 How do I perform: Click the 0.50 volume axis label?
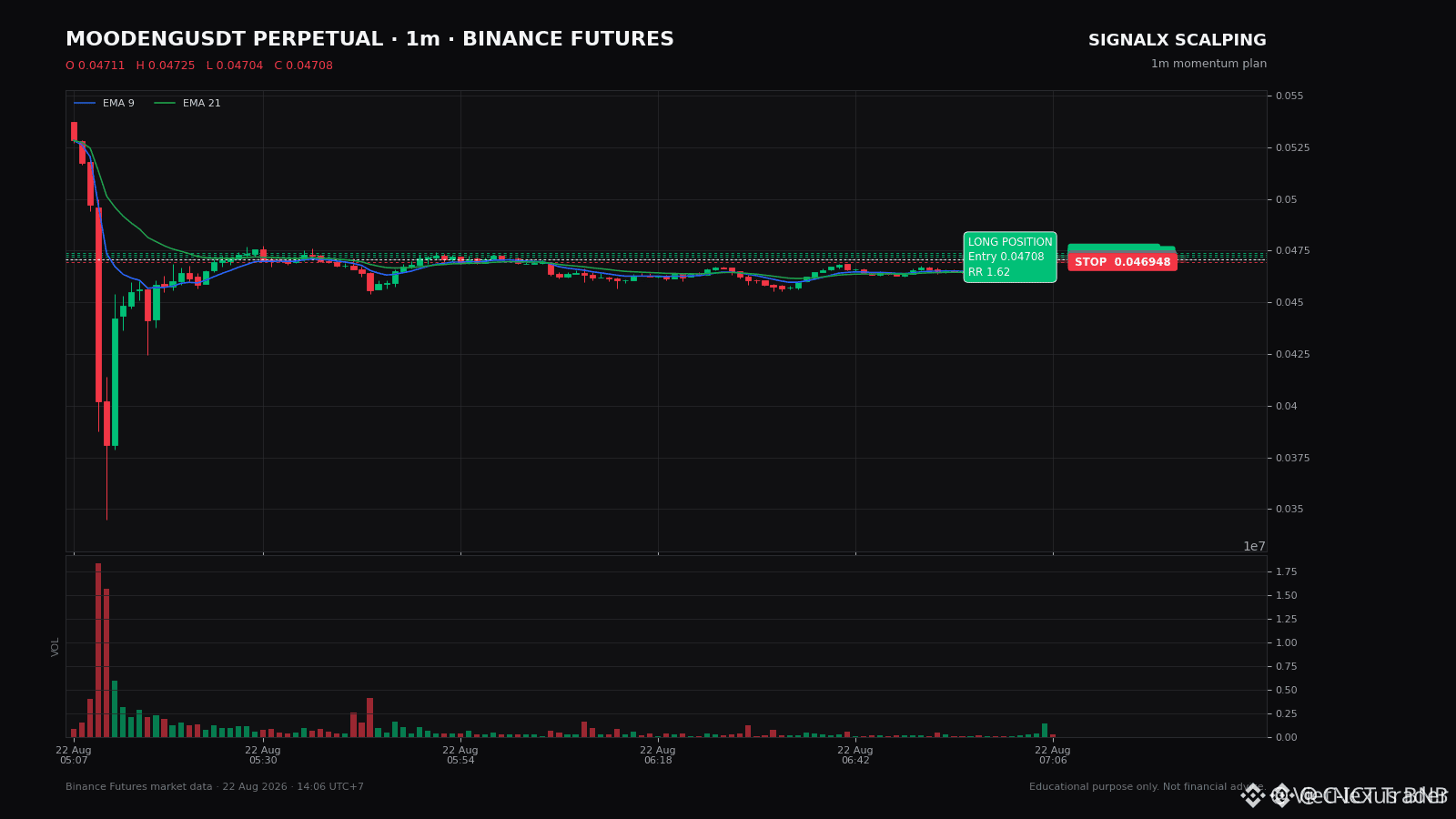[1287, 691]
